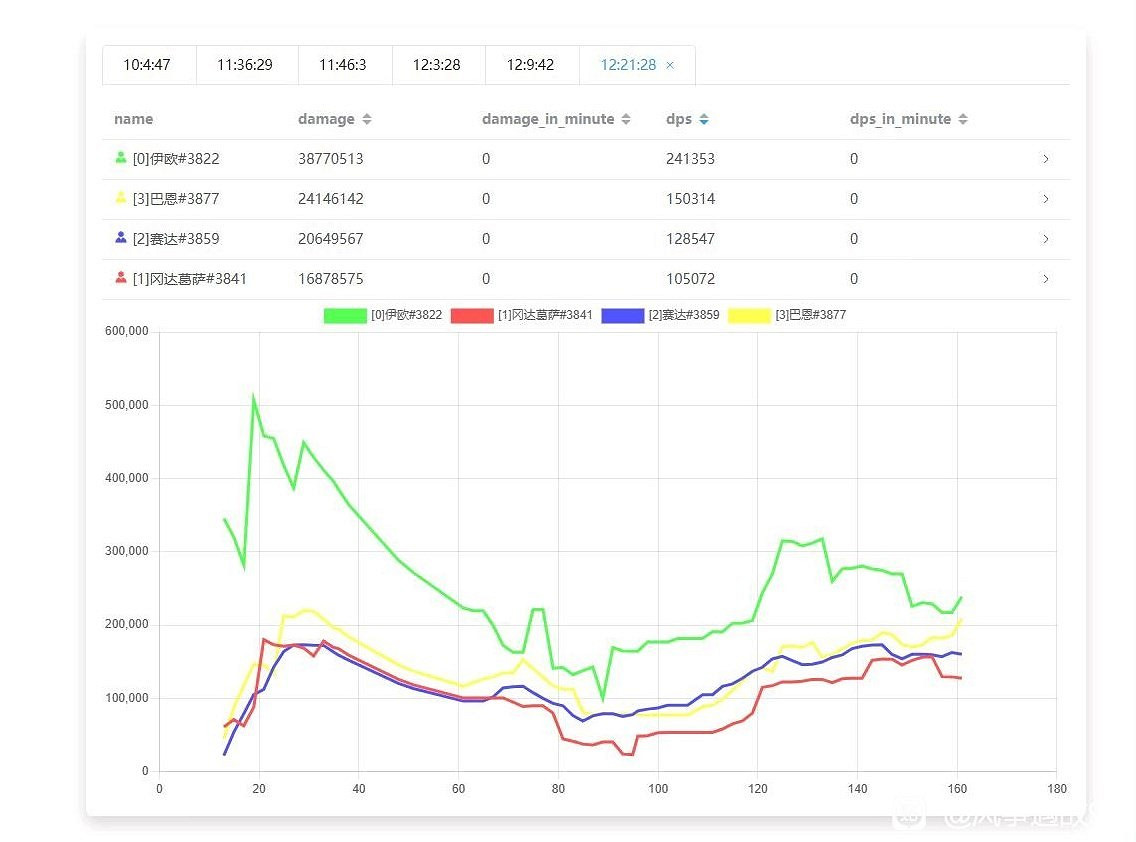This screenshot has height=842, width=1136.
Task: Expand the 冈达葛萨#3841 row chevron
Action: click(1046, 279)
